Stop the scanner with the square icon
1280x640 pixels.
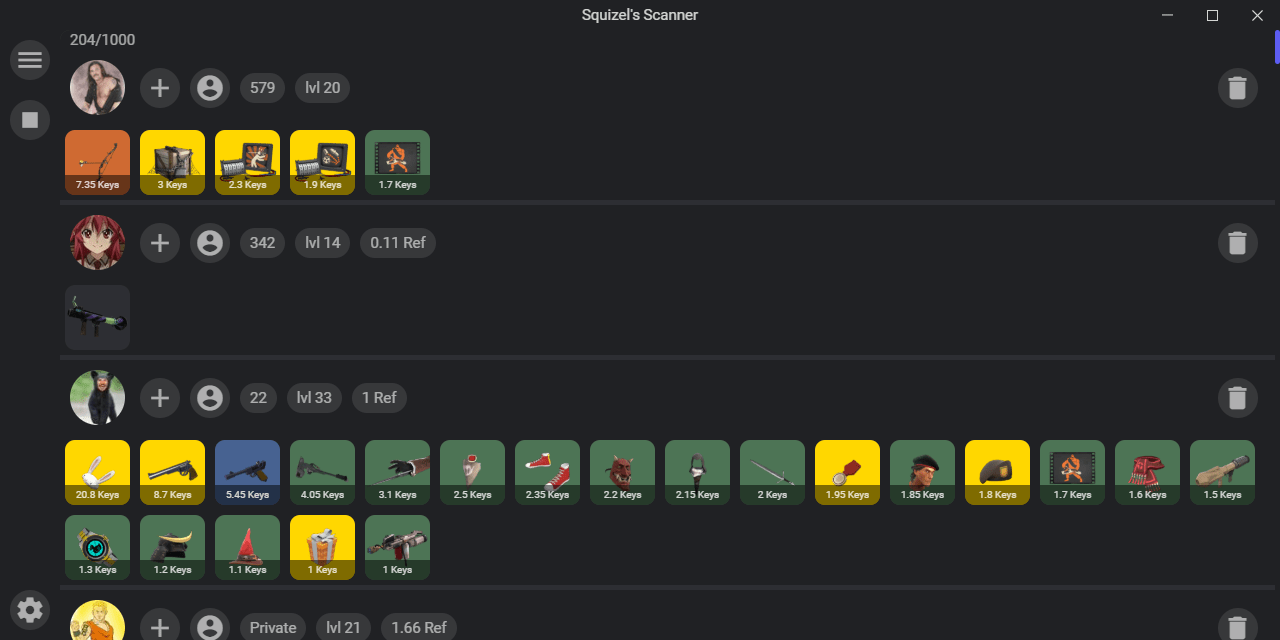(x=30, y=120)
